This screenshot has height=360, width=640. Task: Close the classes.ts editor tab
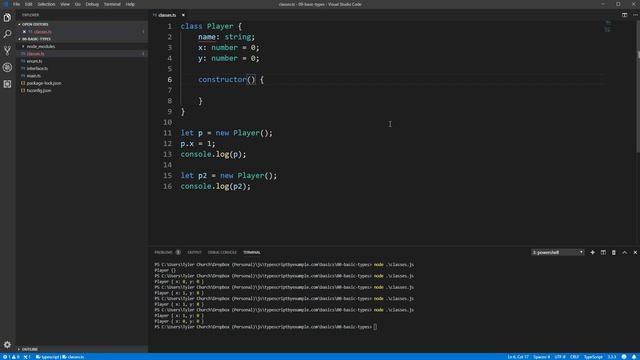pos(183,15)
